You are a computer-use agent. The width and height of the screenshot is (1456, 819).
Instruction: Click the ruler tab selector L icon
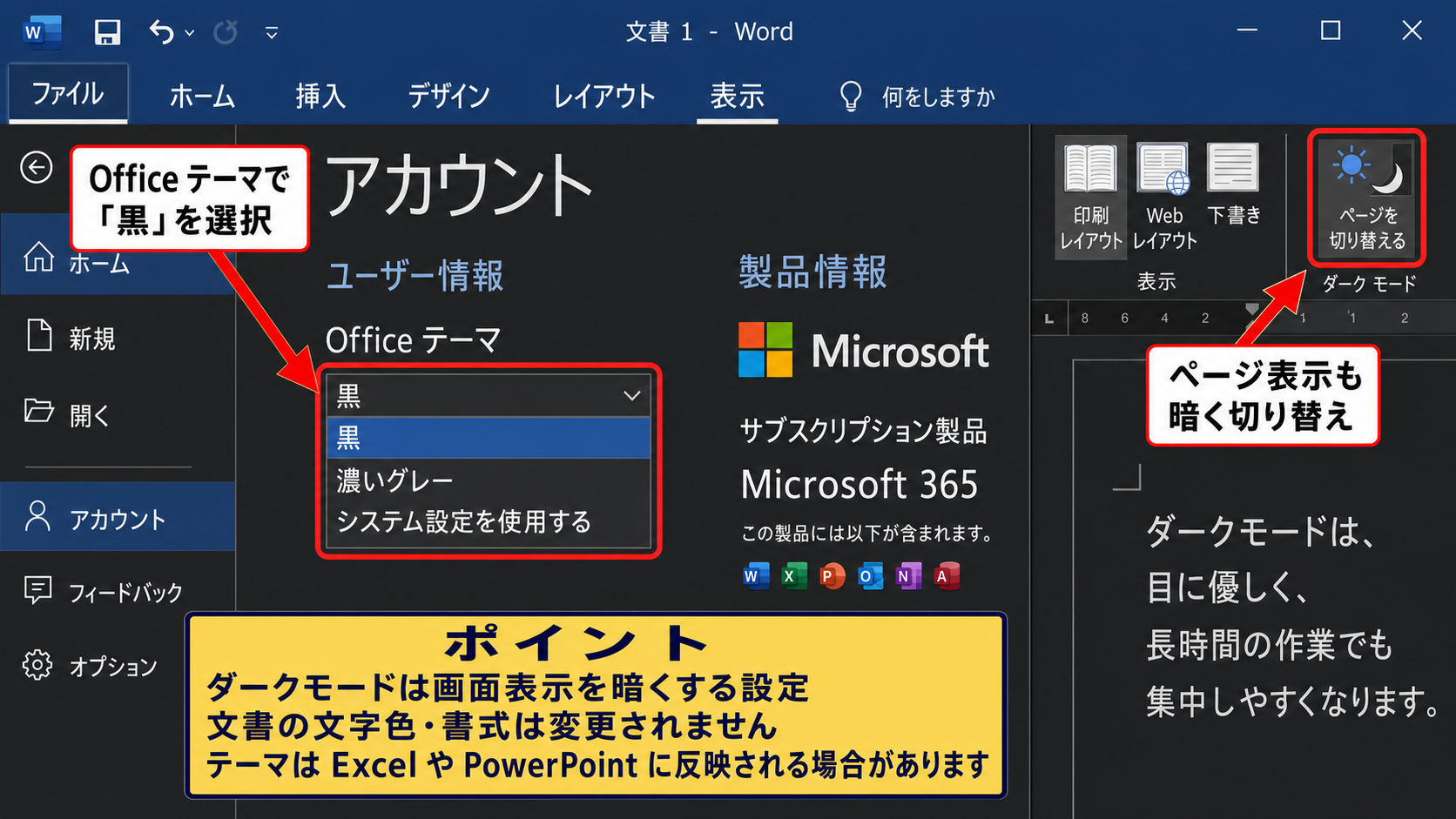pyautogui.click(x=1049, y=319)
